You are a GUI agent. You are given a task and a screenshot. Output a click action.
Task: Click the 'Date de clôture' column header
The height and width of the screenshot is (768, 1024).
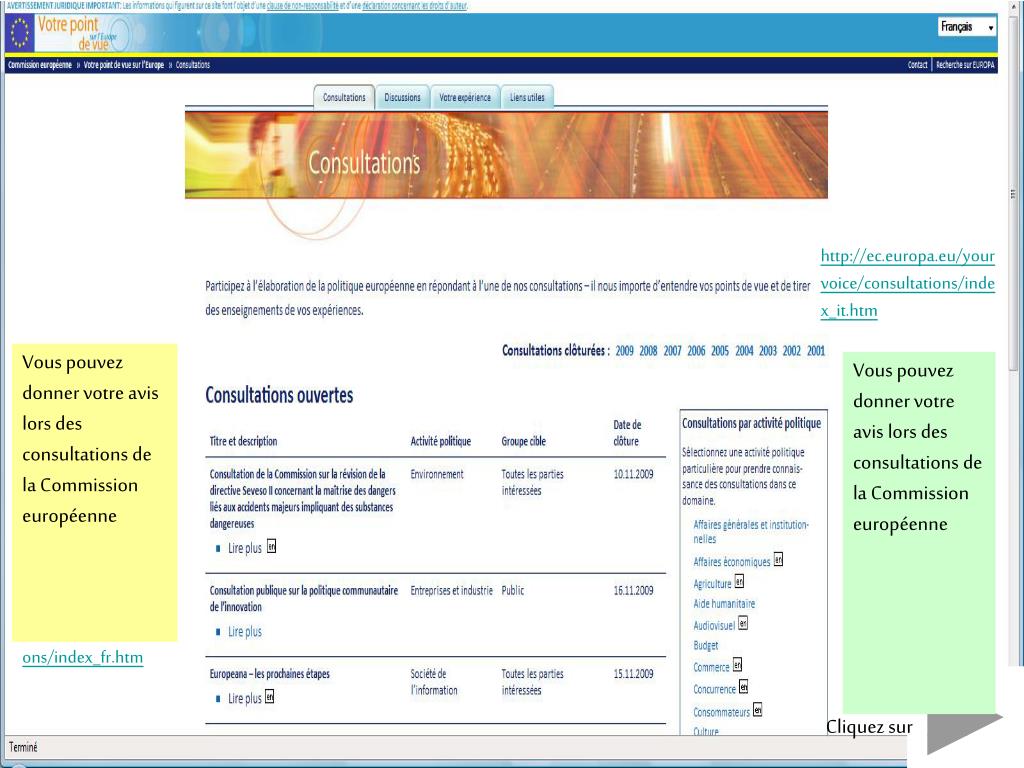click(x=627, y=432)
